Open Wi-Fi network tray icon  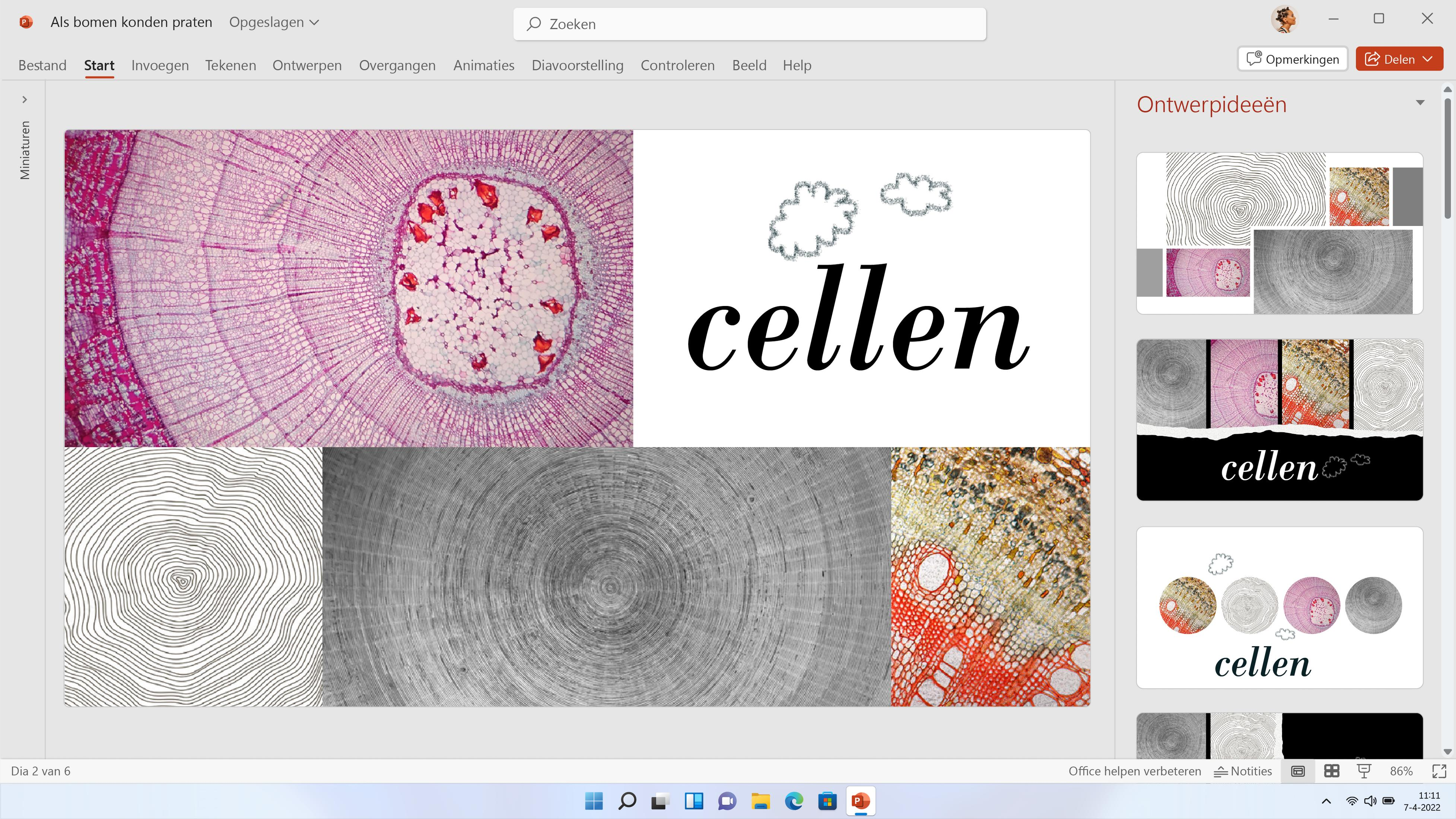[1352, 801]
